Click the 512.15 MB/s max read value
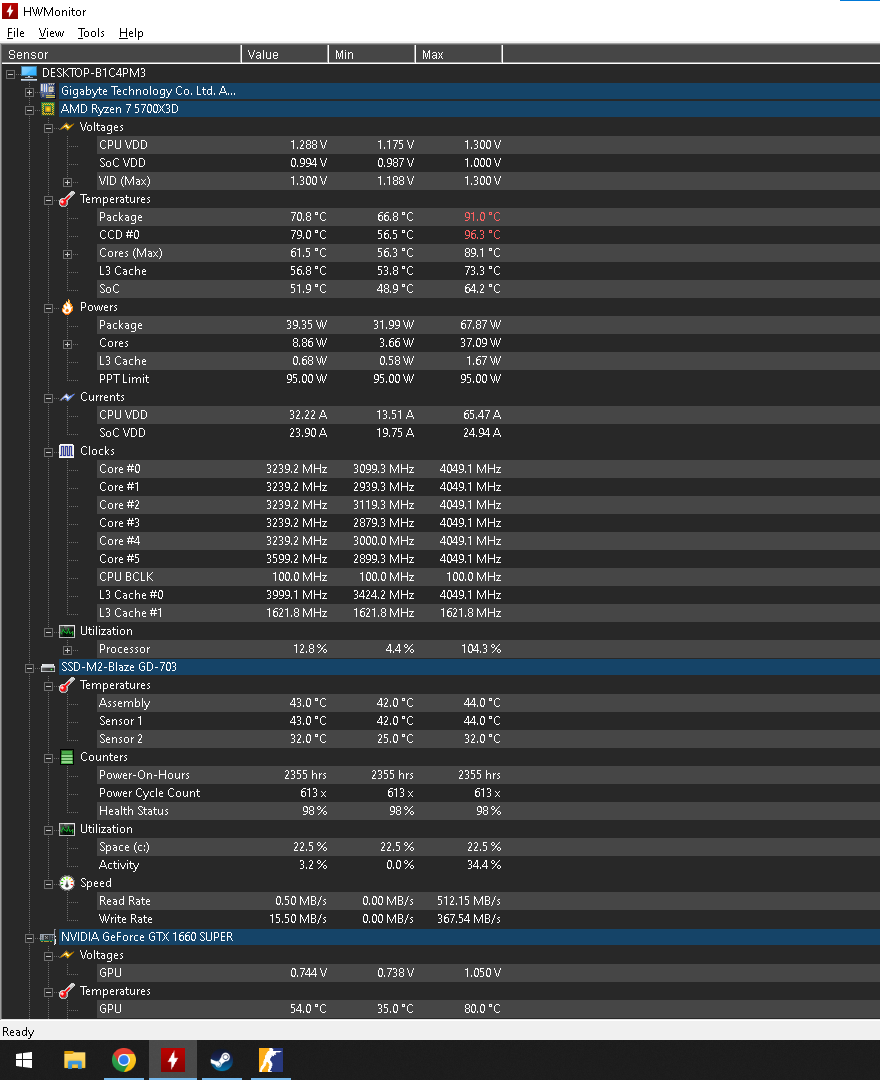The width and height of the screenshot is (880, 1080). tap(469, 901)
